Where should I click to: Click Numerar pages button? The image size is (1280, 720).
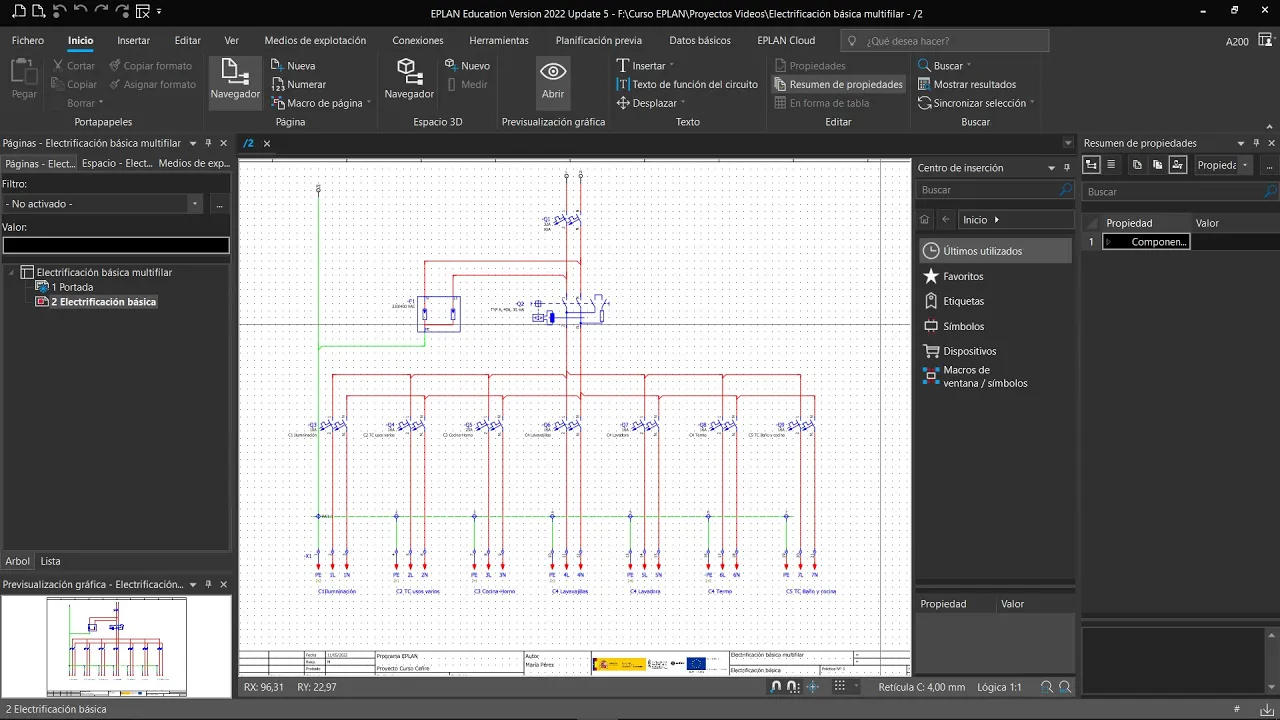(x=298, y=85)
